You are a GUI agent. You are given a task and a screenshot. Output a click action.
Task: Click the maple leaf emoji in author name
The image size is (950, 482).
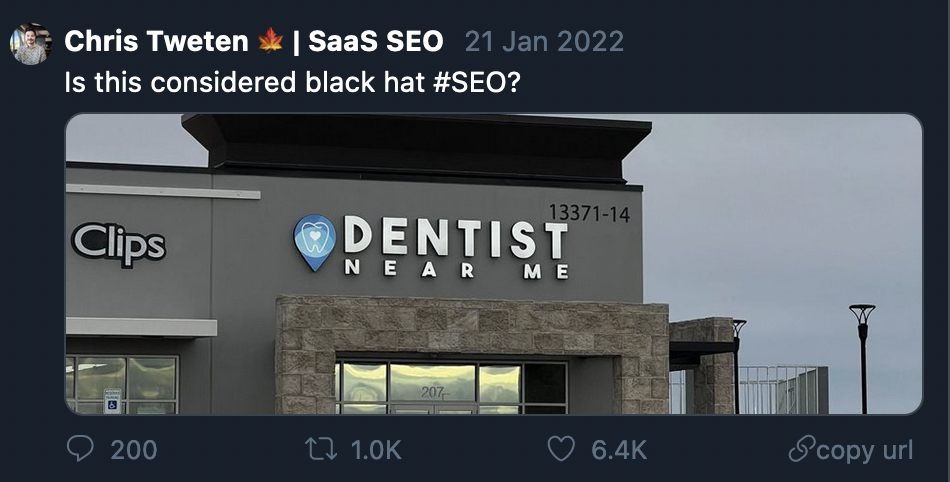pos(270,41)
